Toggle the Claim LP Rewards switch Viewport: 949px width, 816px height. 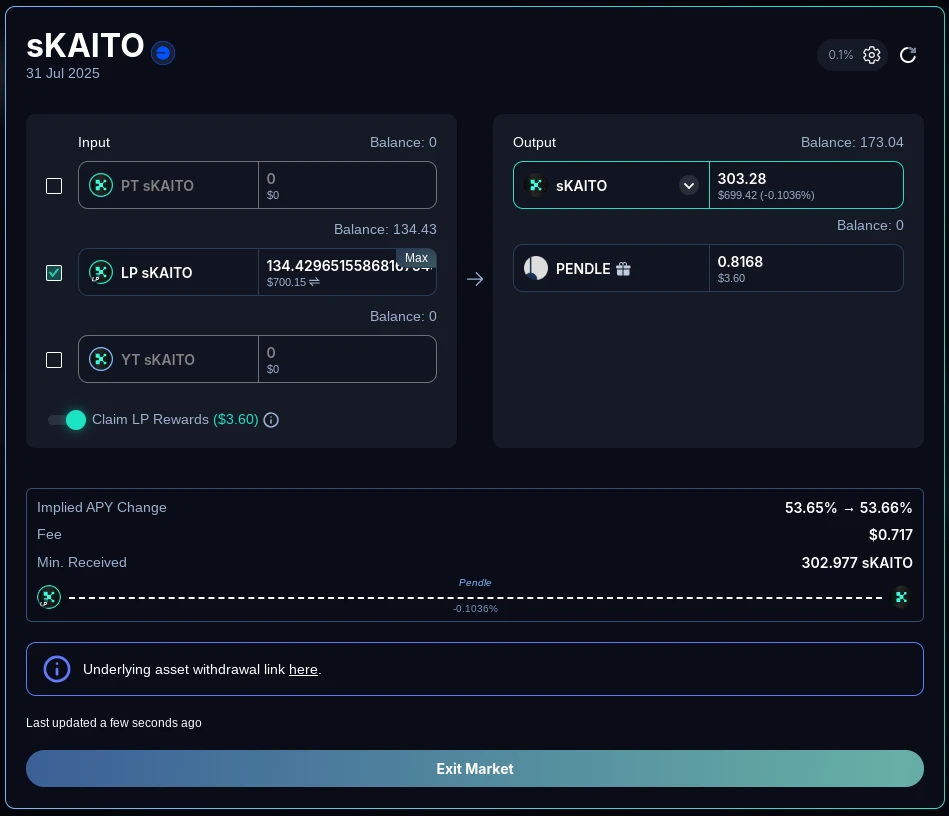coord(67,420)
